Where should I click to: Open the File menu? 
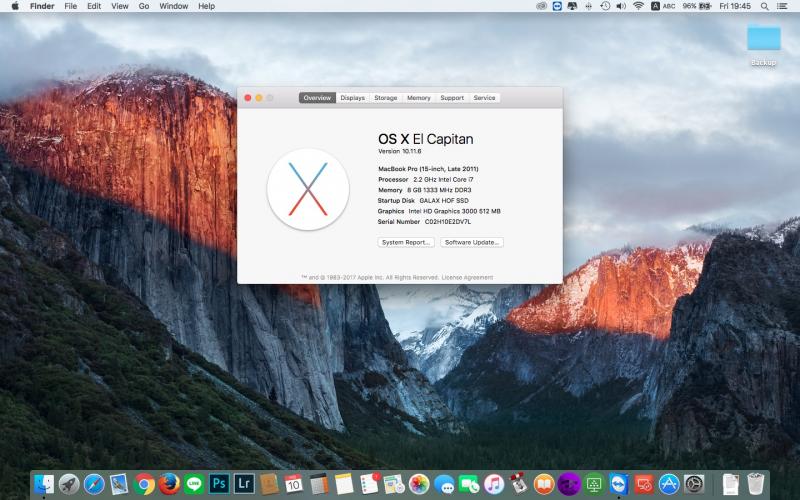pyautogui.click(x=70, y=6)
